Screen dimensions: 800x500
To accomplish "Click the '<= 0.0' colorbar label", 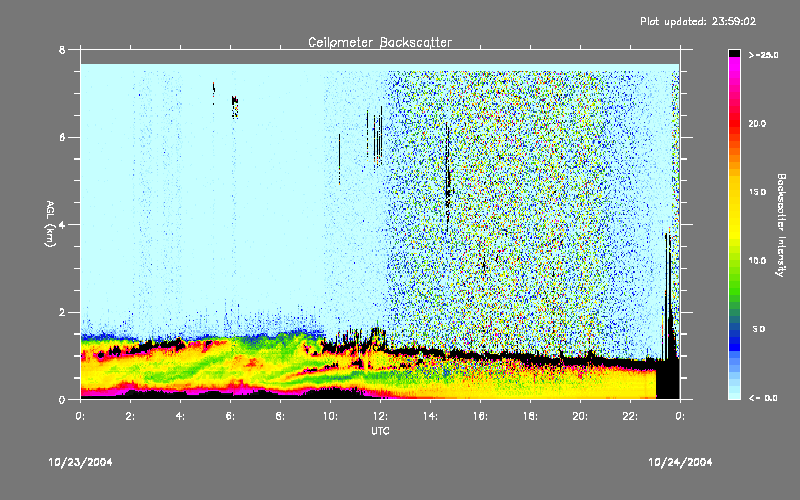I will tap(763, 398).
